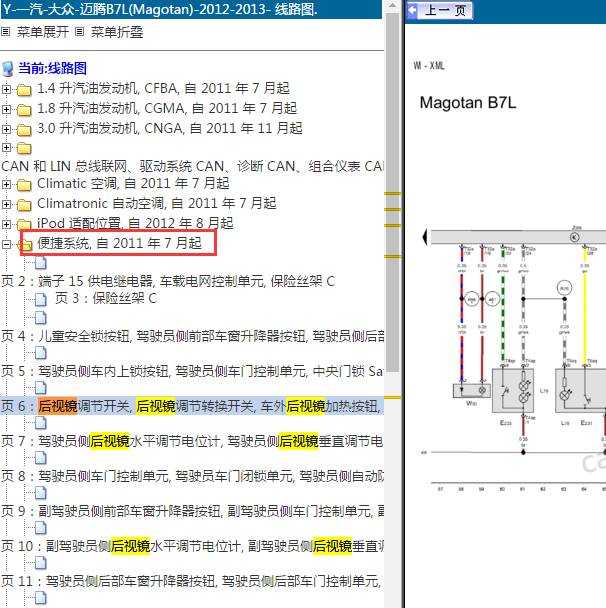Image resolution: width=606 pixels, height=608 pixels.
Task: Open 页 9：副驾驶员侧前部车窗升降器按钮 page
Action: coord(192,511)
